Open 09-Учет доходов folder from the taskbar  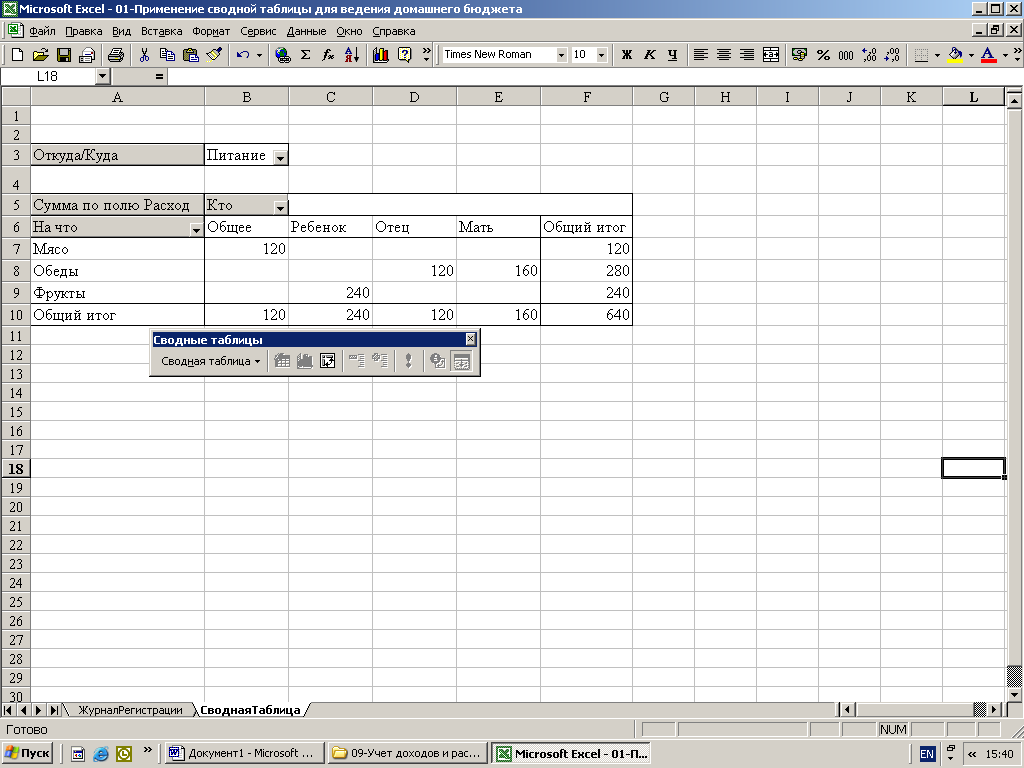(x=408, y=753)
